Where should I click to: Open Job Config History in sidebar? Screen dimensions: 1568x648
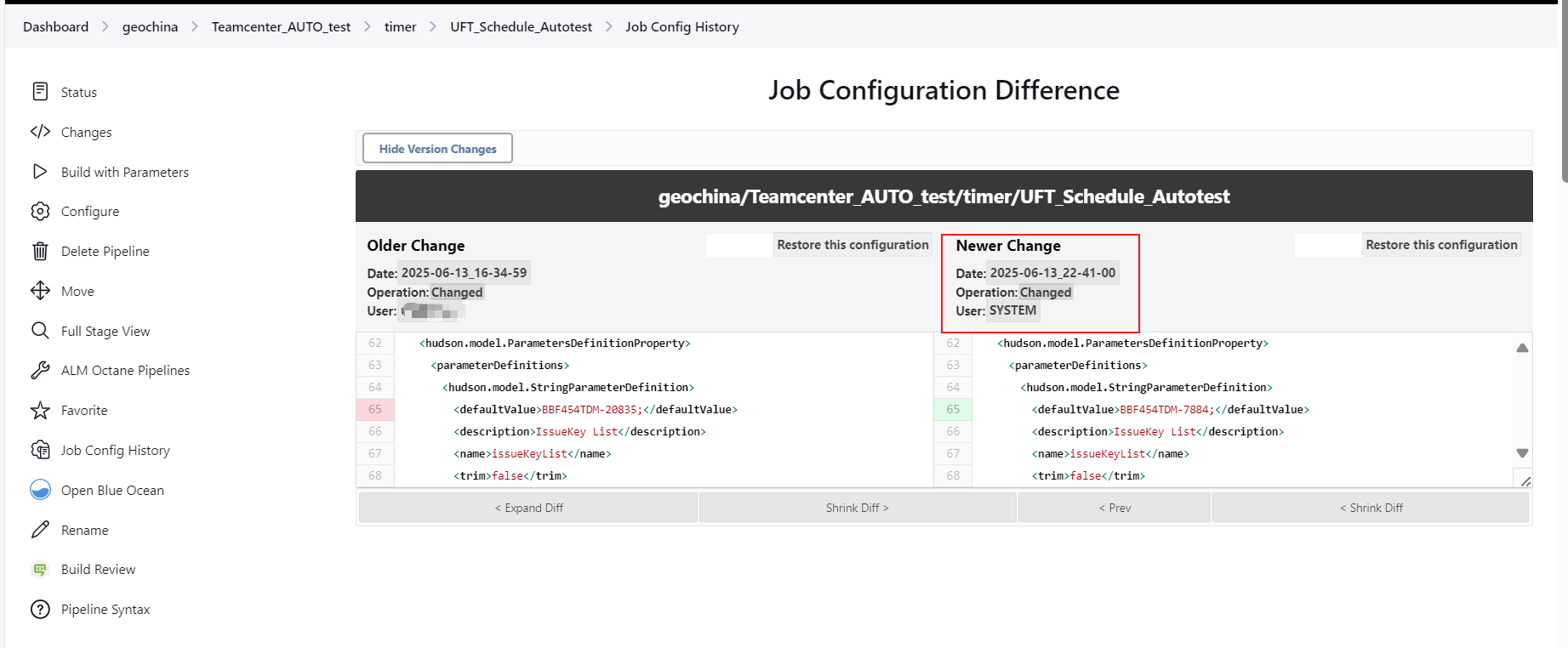115,450
